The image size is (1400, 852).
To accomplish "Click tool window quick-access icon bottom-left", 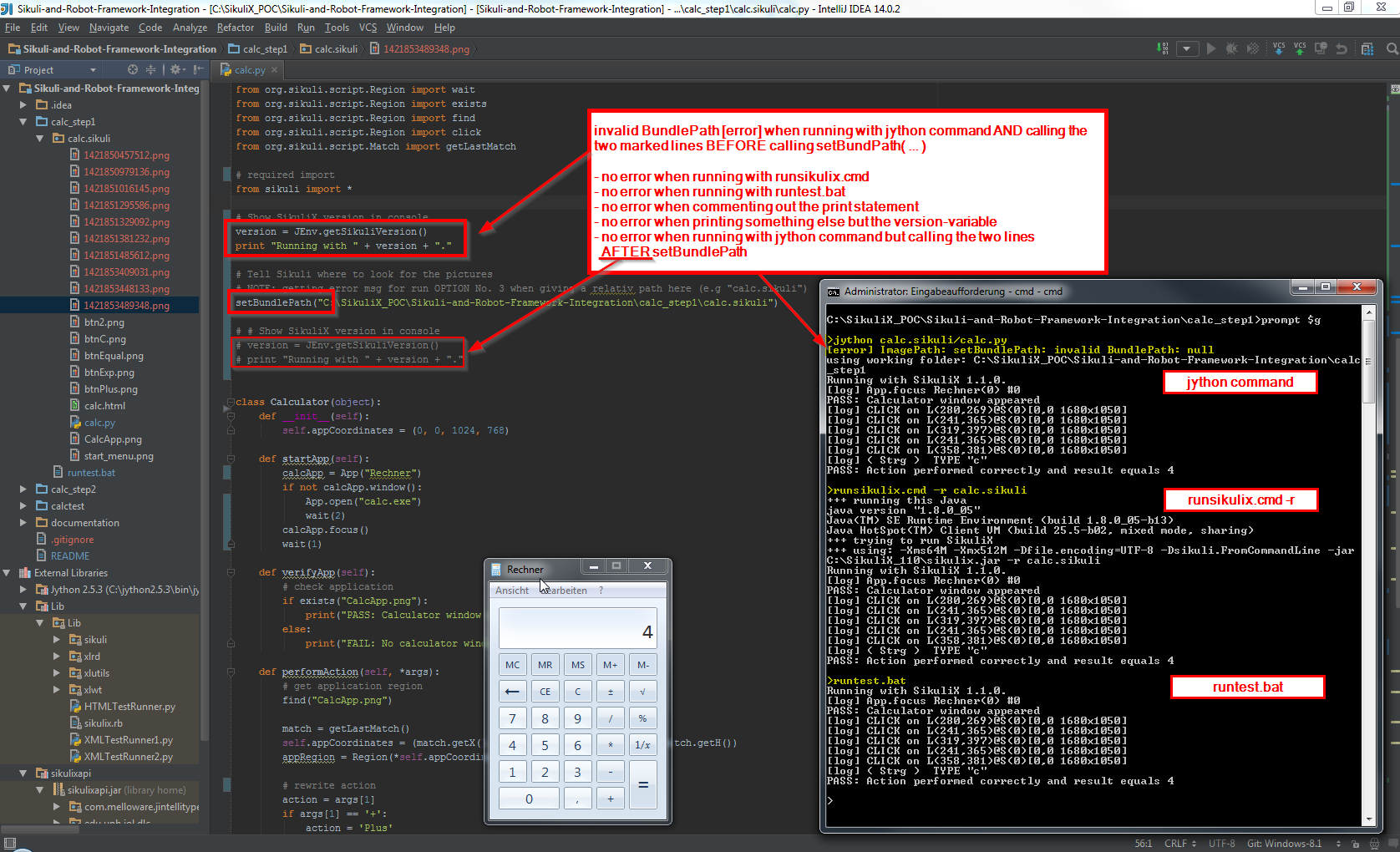I will tap(10, 844).
